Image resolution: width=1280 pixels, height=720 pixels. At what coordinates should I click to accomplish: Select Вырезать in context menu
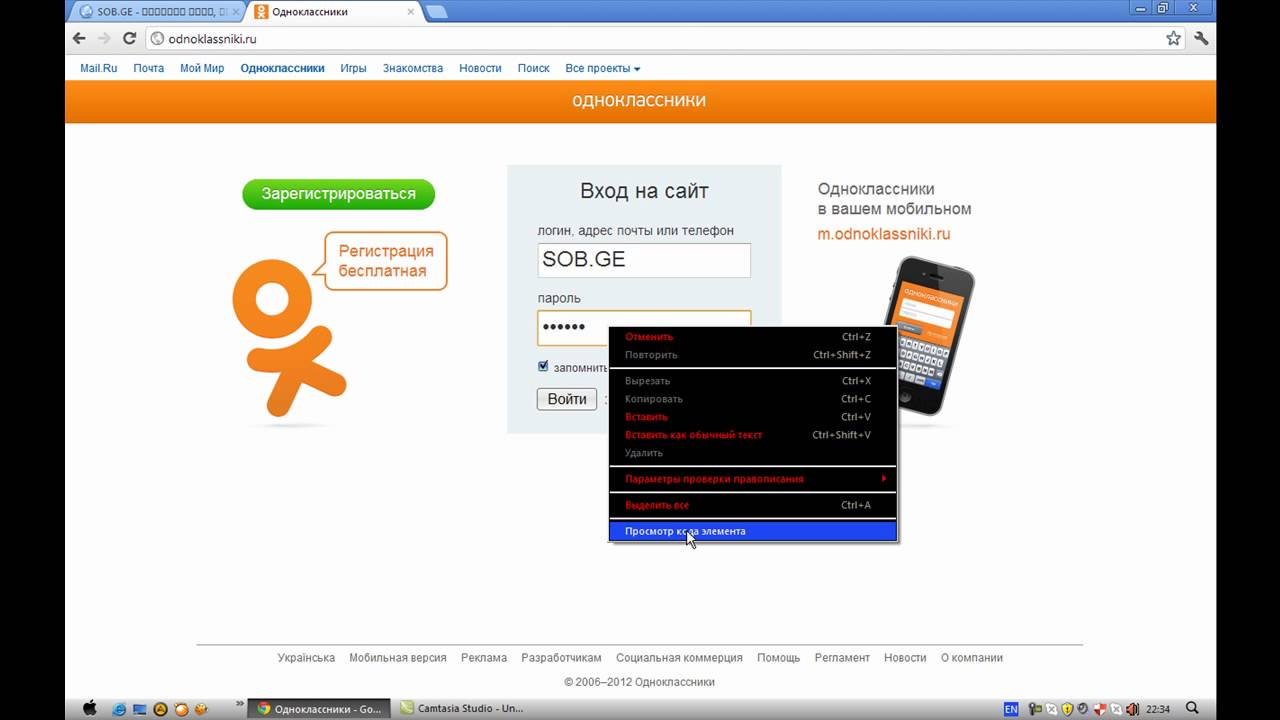click(753, 381)
